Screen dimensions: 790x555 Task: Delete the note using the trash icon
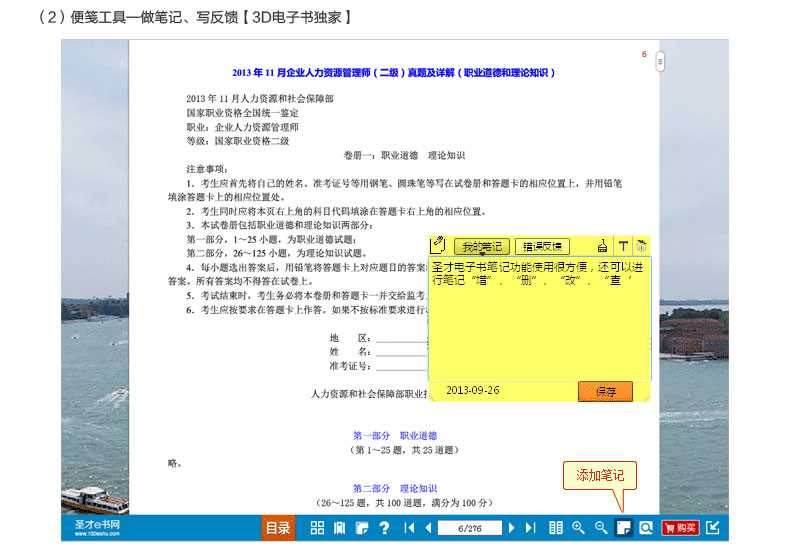click(641, 246)
